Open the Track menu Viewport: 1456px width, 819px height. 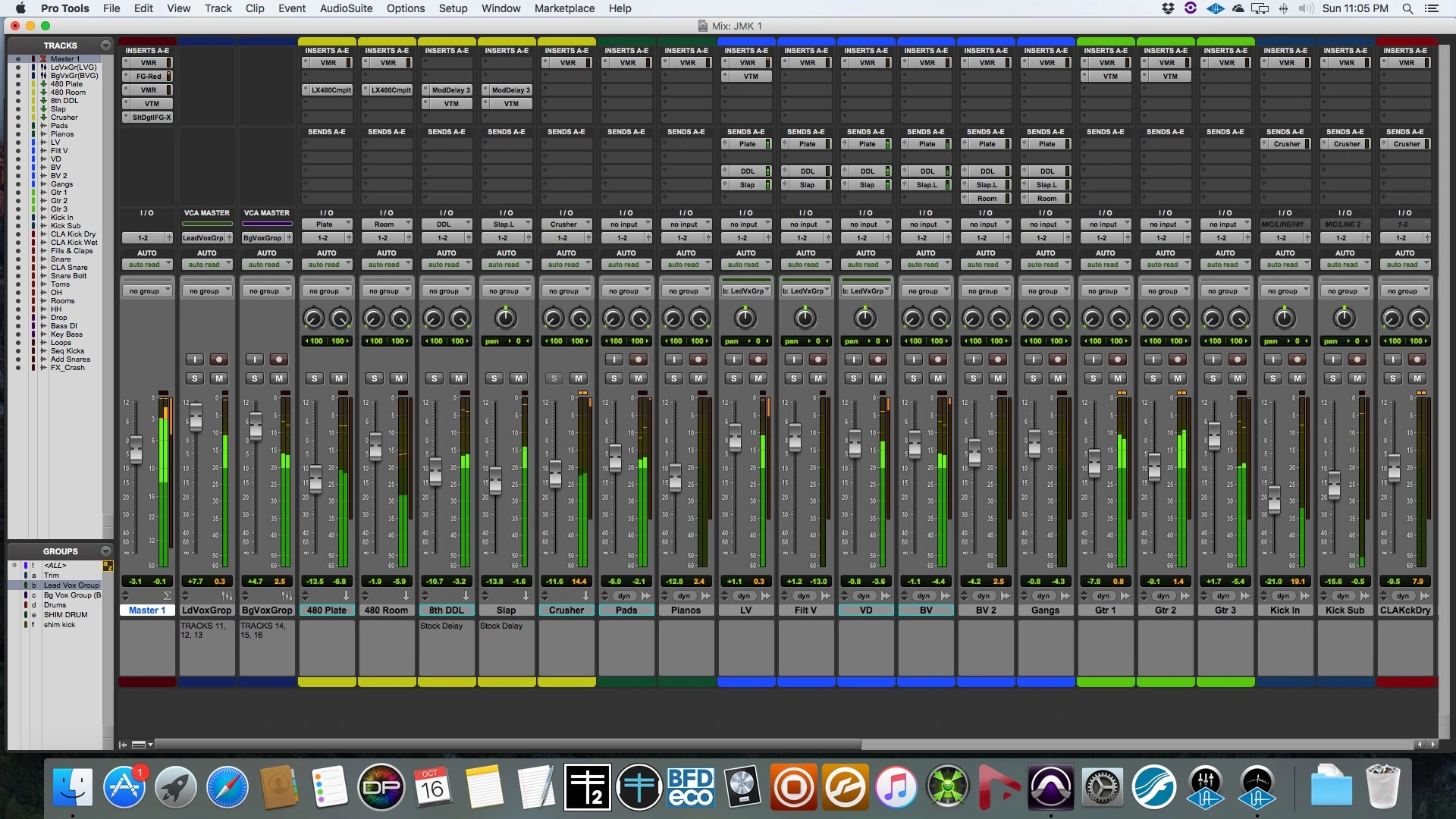tap(218, 8)
